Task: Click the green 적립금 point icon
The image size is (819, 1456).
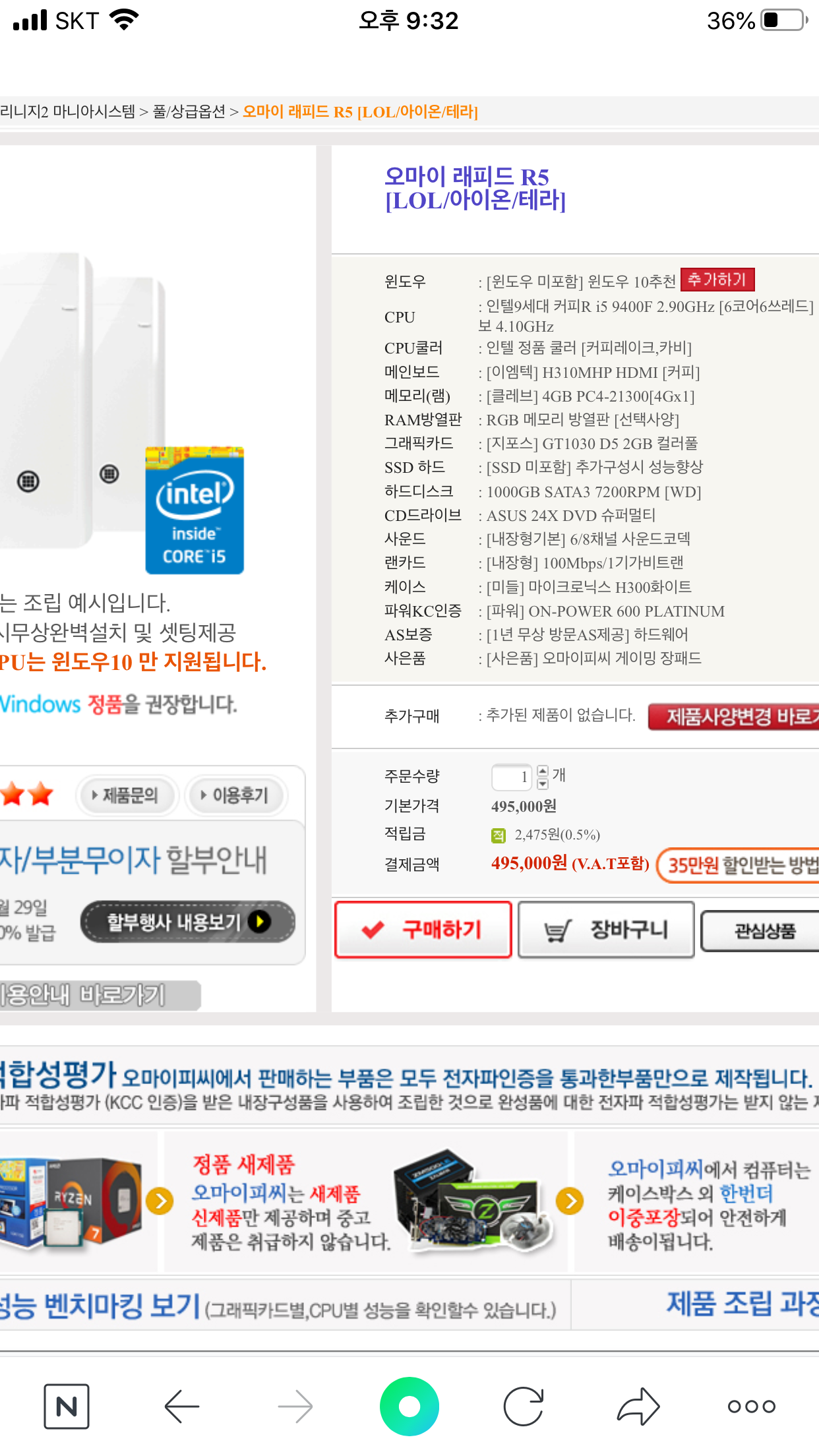Action: click(499, 835)
